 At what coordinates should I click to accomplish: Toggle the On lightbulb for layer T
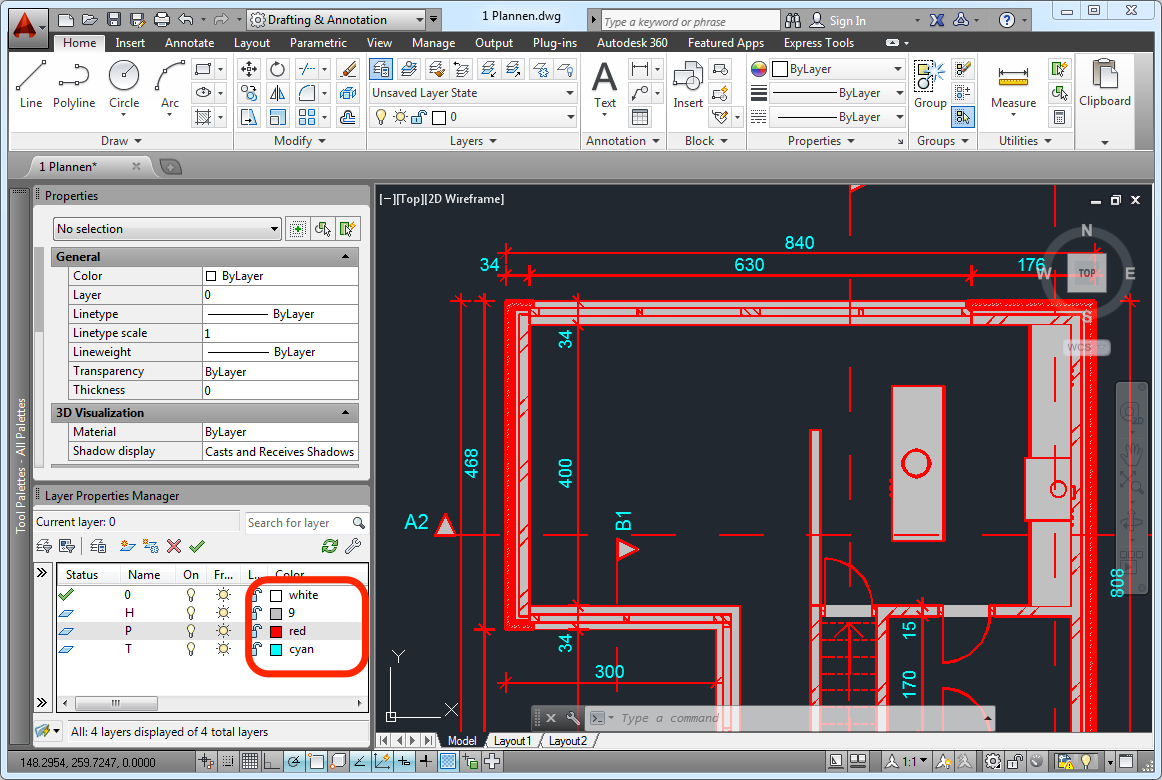[190, 649]
